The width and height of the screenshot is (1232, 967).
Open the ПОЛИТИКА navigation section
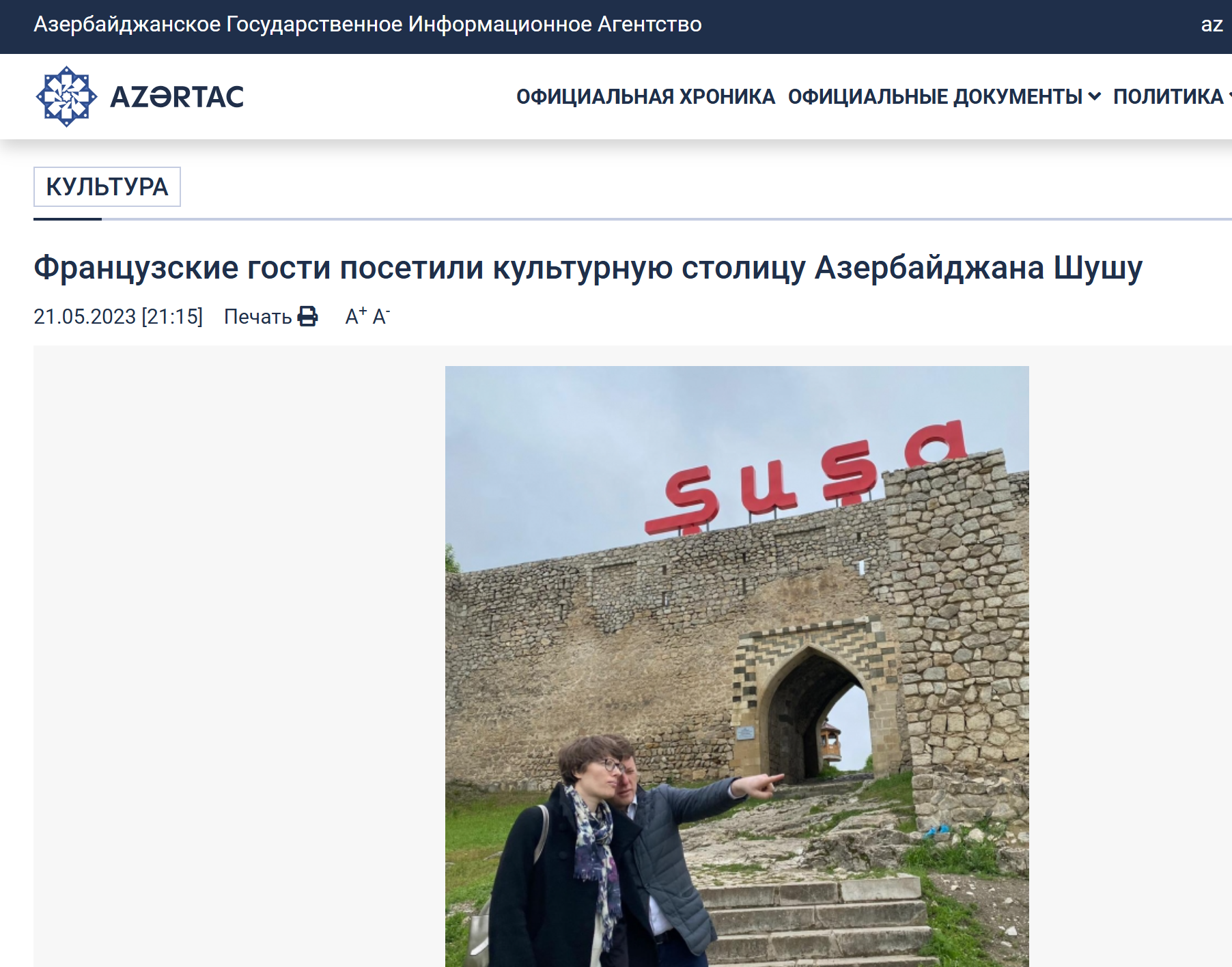pyautogui.click(x=1168, y=97)
